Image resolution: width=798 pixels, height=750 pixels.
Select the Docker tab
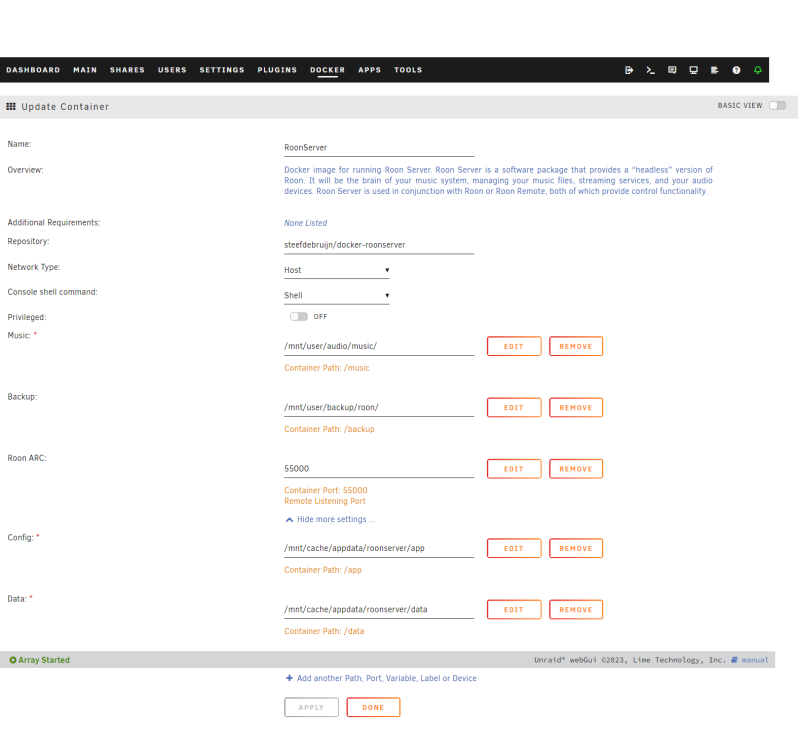[327, 70]
